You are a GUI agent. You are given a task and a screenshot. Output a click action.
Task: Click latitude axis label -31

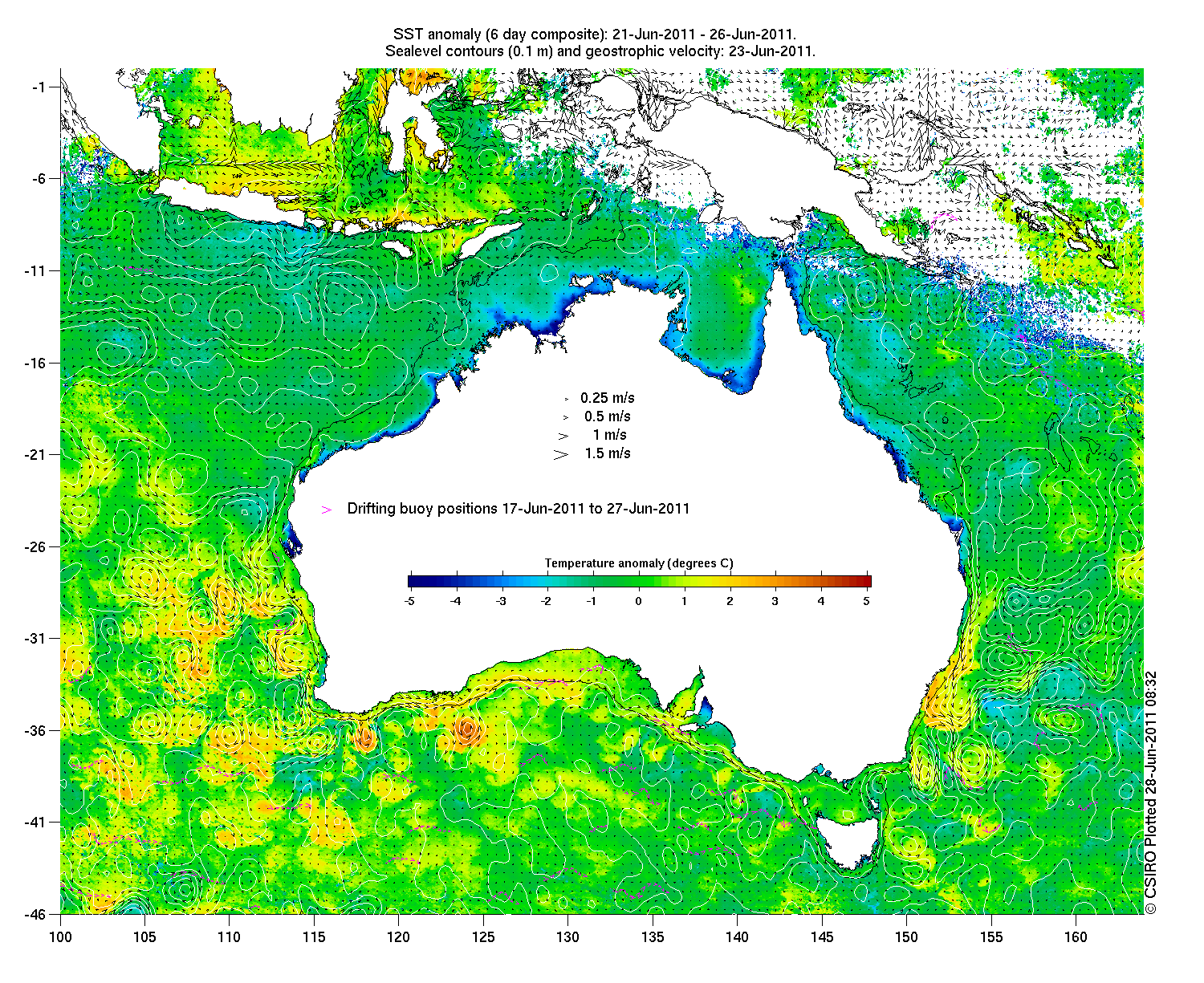(37, 639)
